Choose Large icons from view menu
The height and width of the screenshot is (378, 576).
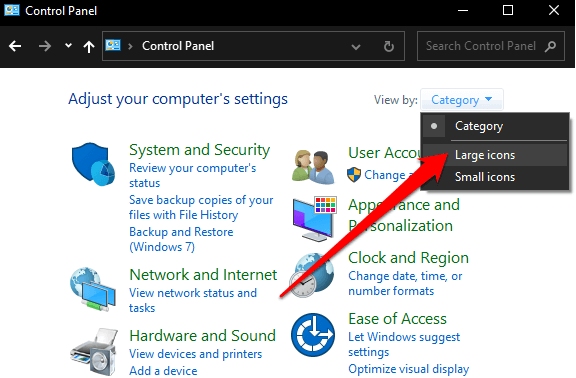(495, 155)
